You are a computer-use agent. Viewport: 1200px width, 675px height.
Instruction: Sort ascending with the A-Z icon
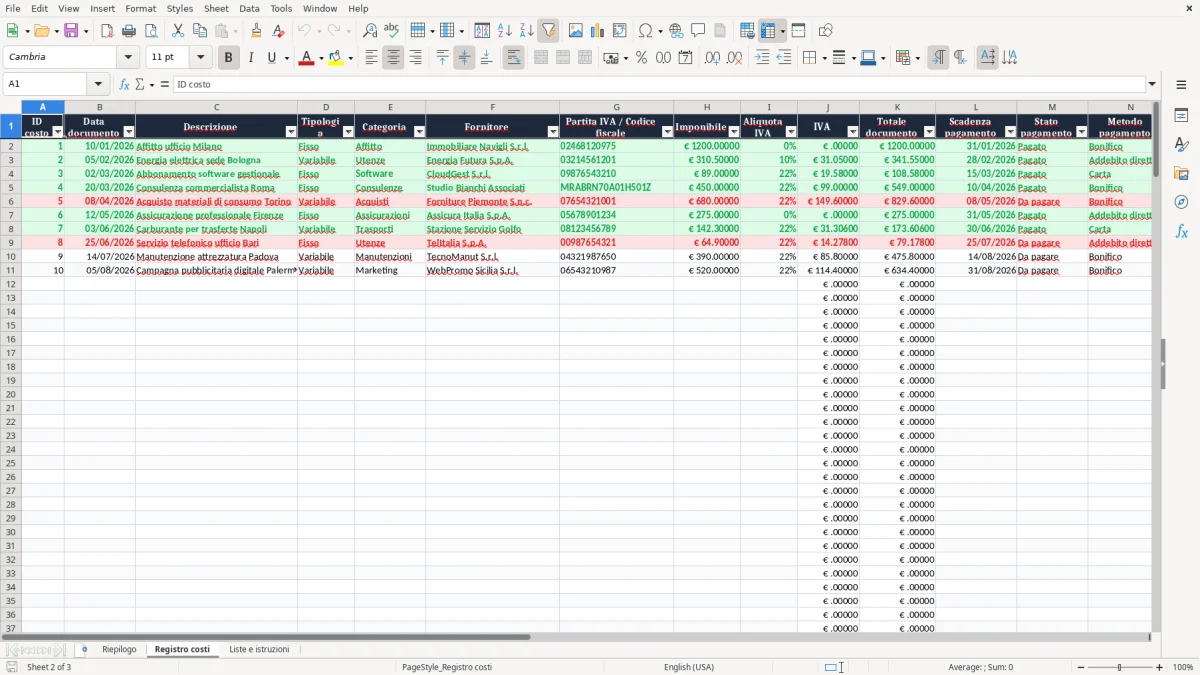click(504, 31)
